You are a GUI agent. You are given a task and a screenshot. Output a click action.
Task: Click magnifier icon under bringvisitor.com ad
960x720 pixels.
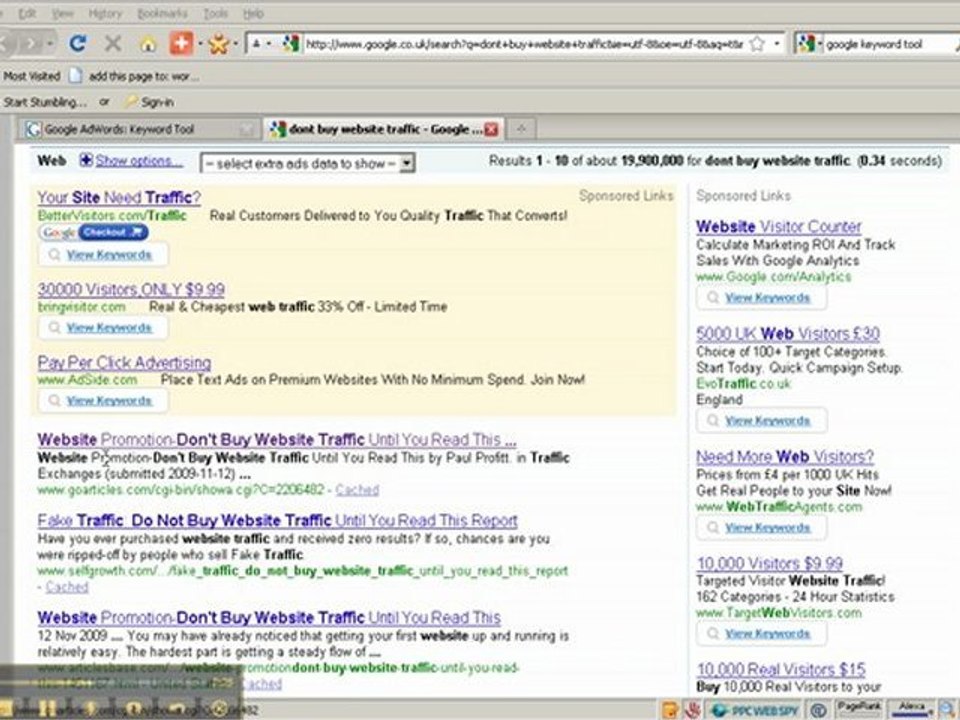point(54,328)
